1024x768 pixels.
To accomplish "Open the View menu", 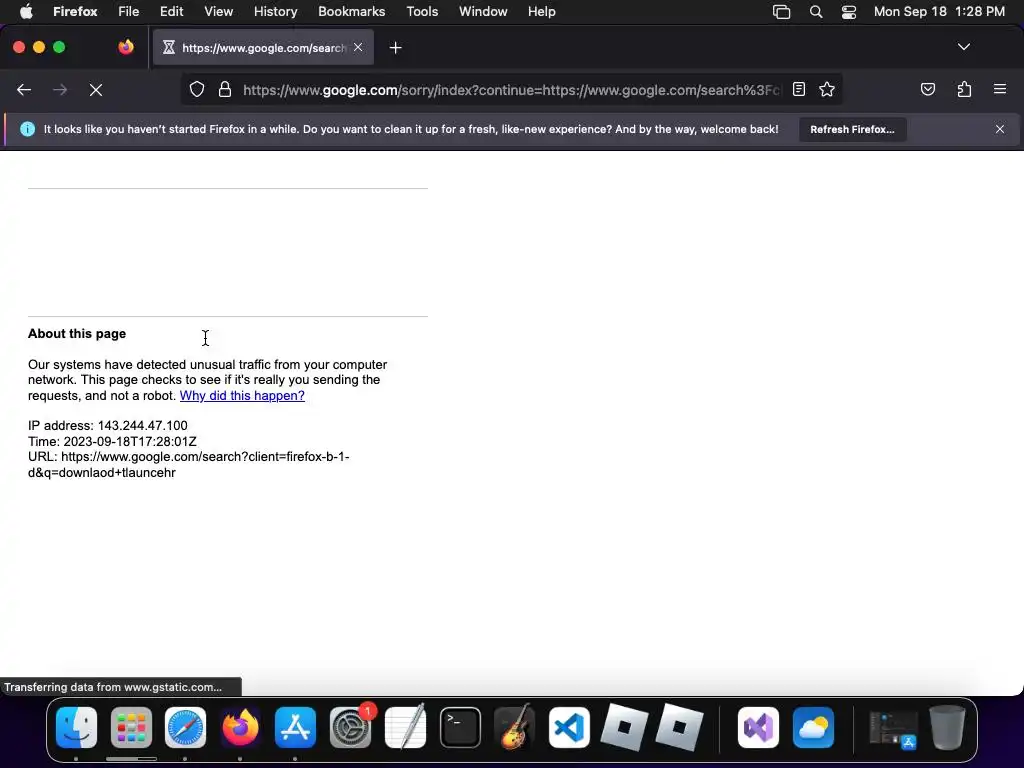I will (218, 12).
